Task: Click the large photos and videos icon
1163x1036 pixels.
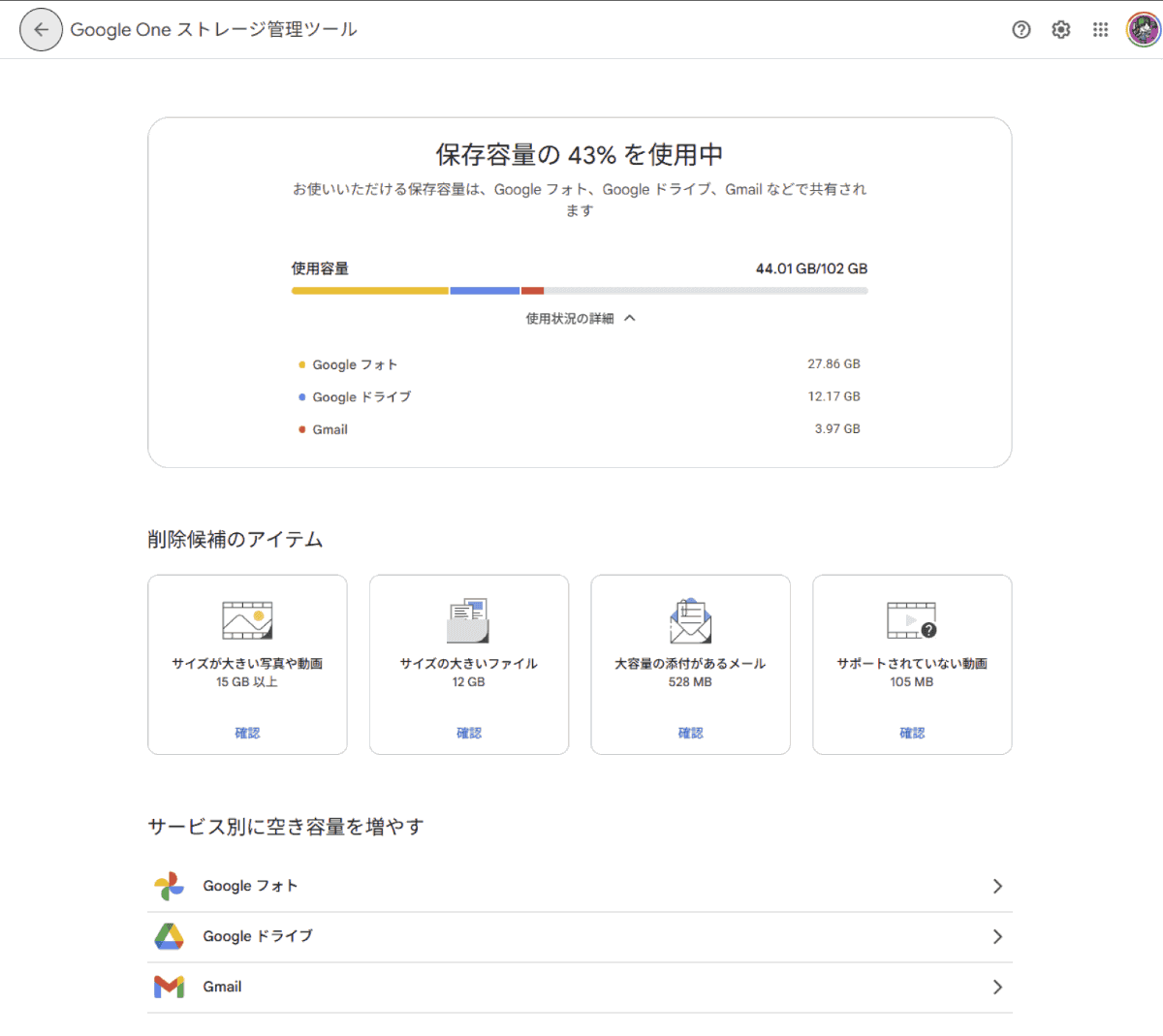Action: point(247,620)
